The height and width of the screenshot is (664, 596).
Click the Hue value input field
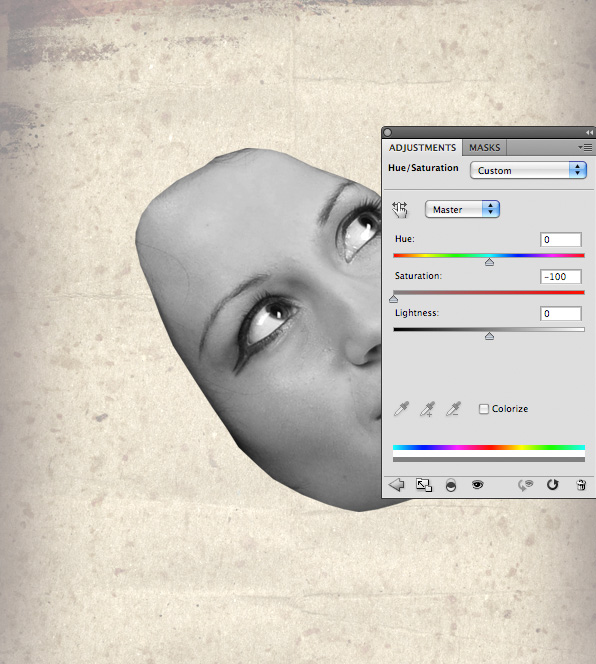click(560, 240)
